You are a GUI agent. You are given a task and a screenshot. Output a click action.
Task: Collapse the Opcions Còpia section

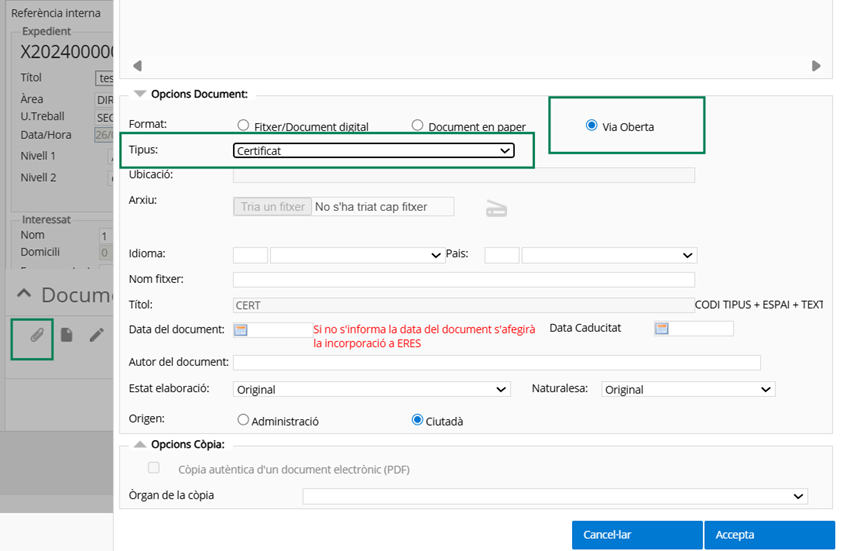tap(138, 444)
